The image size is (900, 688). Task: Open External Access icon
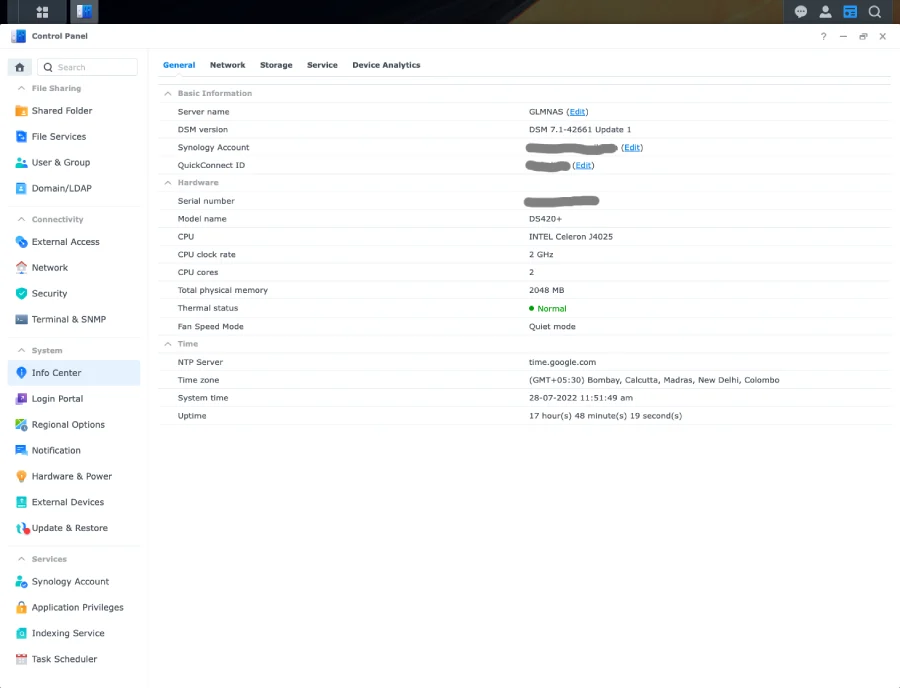pyautogui.click(x=21, y=242)
